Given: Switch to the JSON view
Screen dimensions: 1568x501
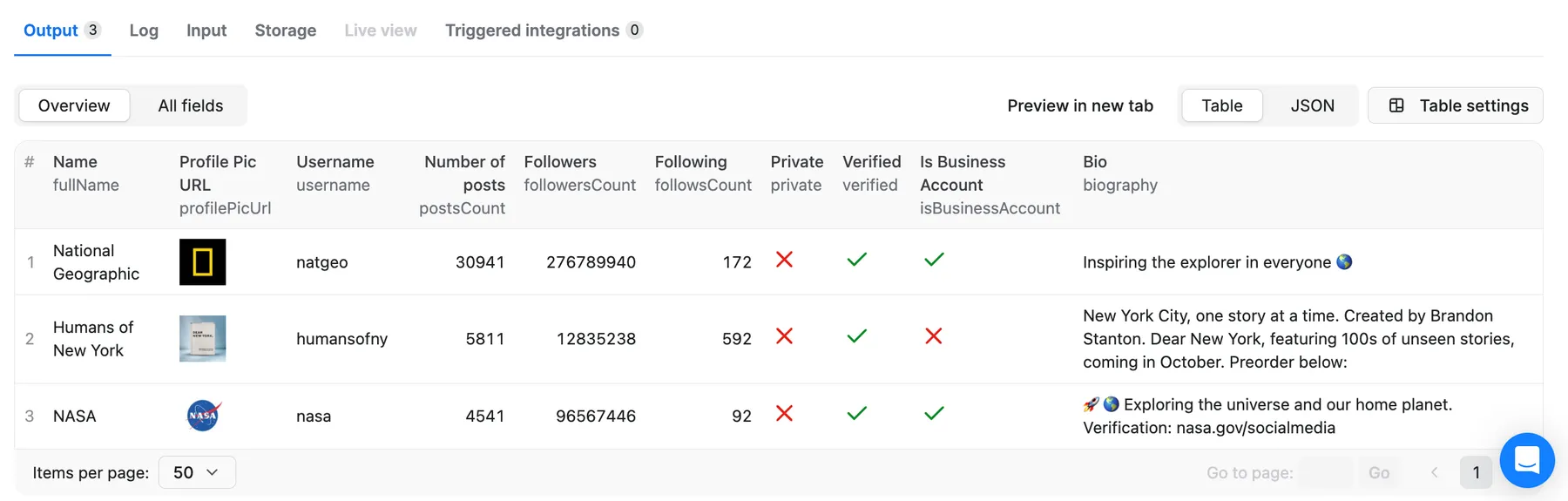Looking at the screenshot, I should tap(1311, 105).
